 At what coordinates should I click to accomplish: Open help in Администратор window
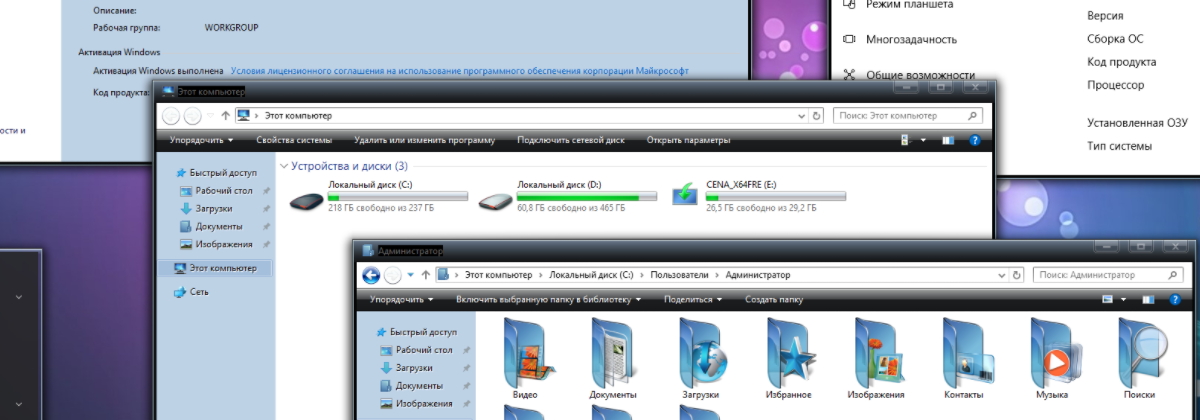pyautogui.click(x=1175, y=299)
